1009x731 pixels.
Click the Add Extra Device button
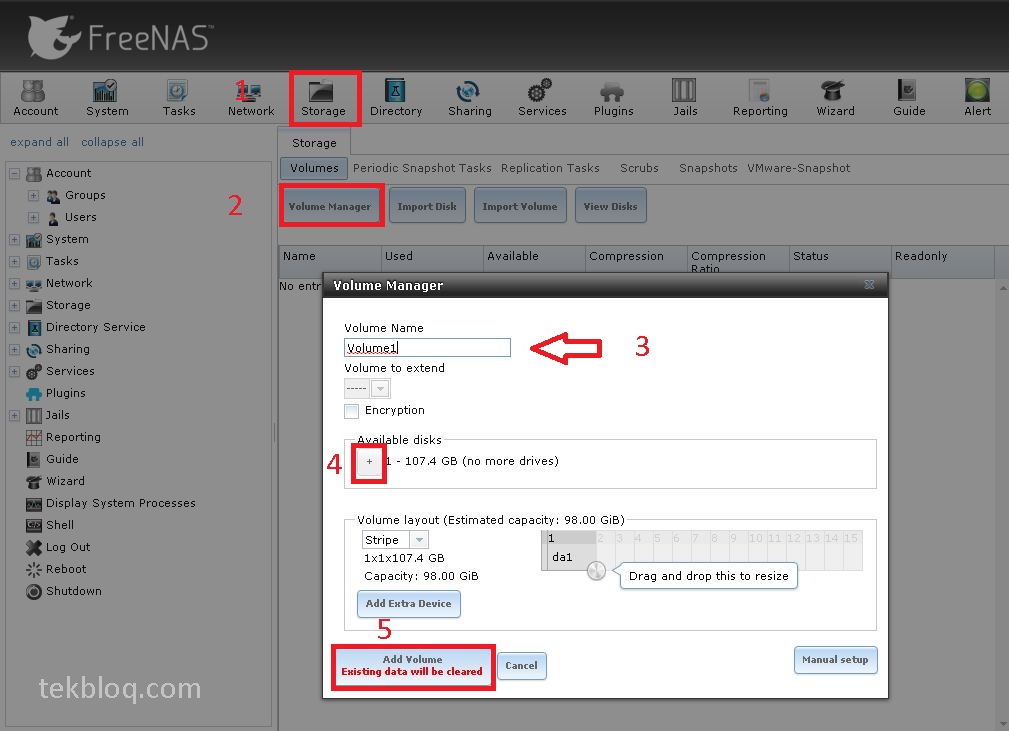tap(409, 604)
